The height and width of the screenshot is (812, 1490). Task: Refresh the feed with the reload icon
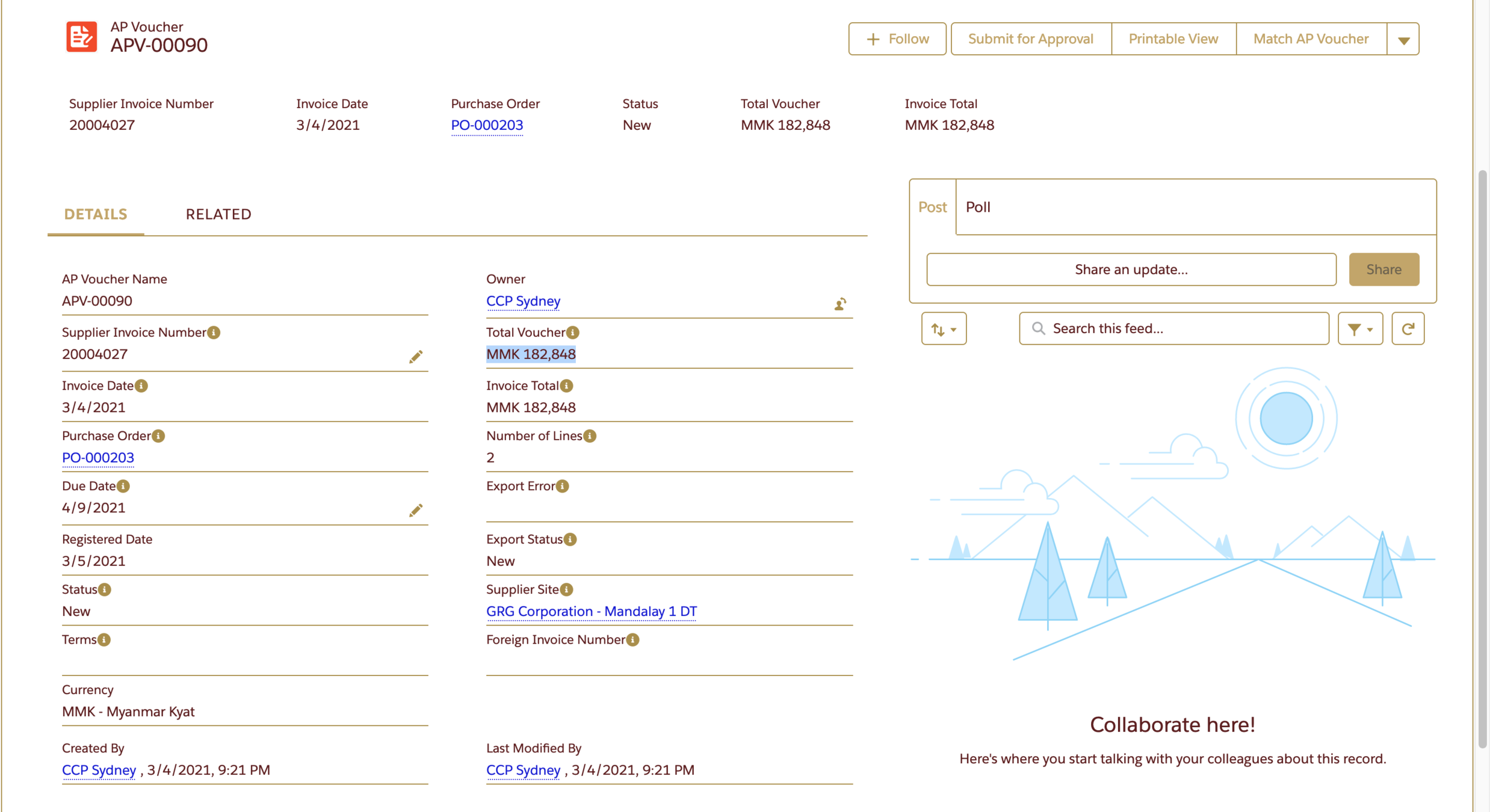click(1408, 328)
